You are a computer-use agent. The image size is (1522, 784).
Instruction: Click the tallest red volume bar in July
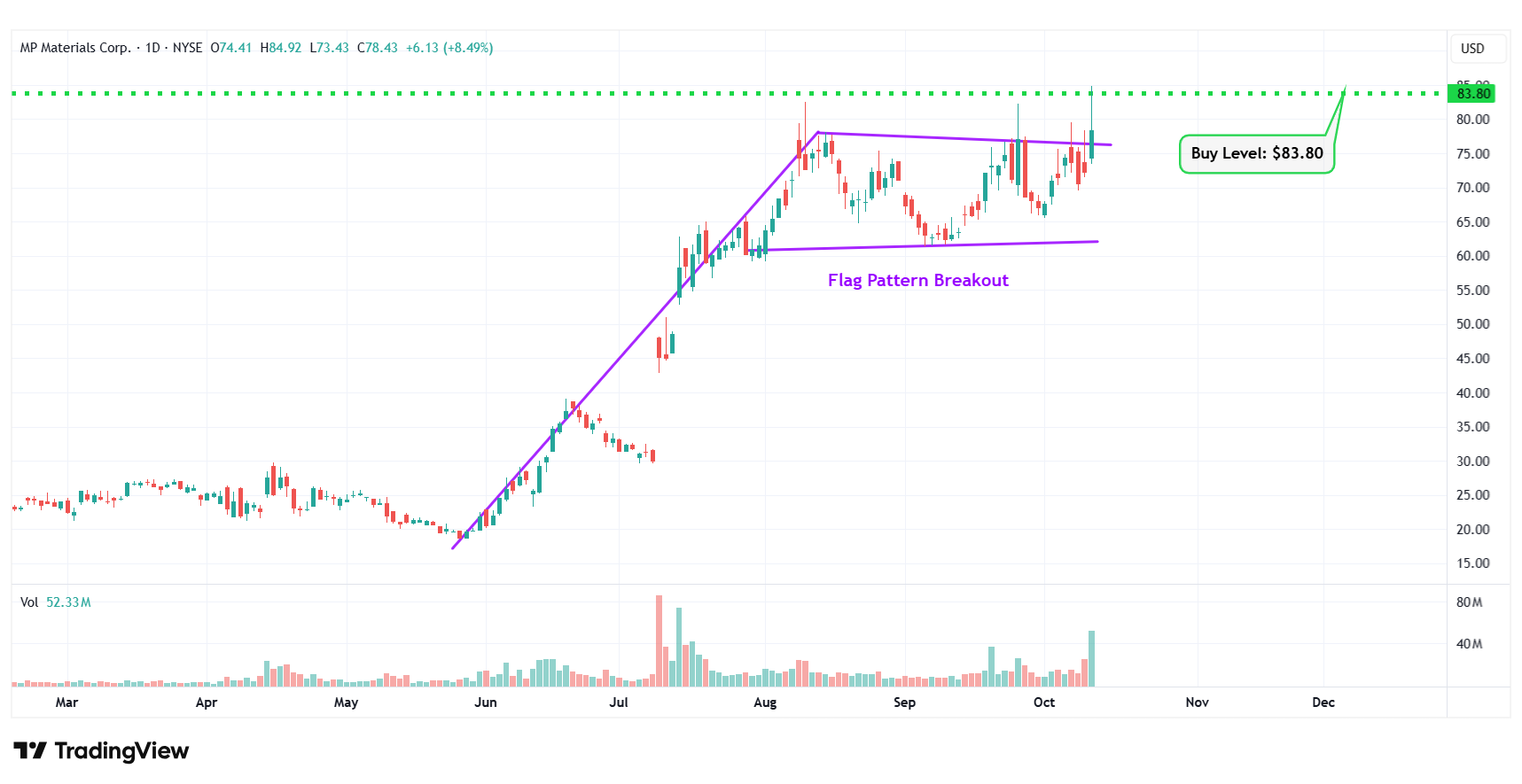point(659,641)
